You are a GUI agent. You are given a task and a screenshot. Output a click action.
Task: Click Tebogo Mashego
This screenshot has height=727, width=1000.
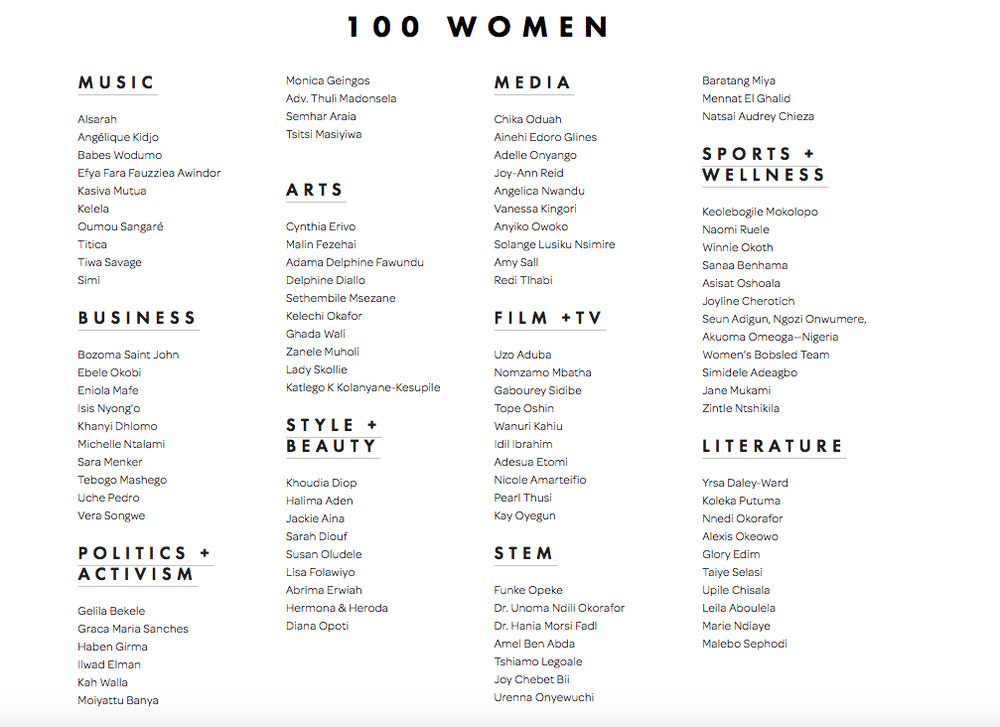pyautogui.click(x=122, y=480)
